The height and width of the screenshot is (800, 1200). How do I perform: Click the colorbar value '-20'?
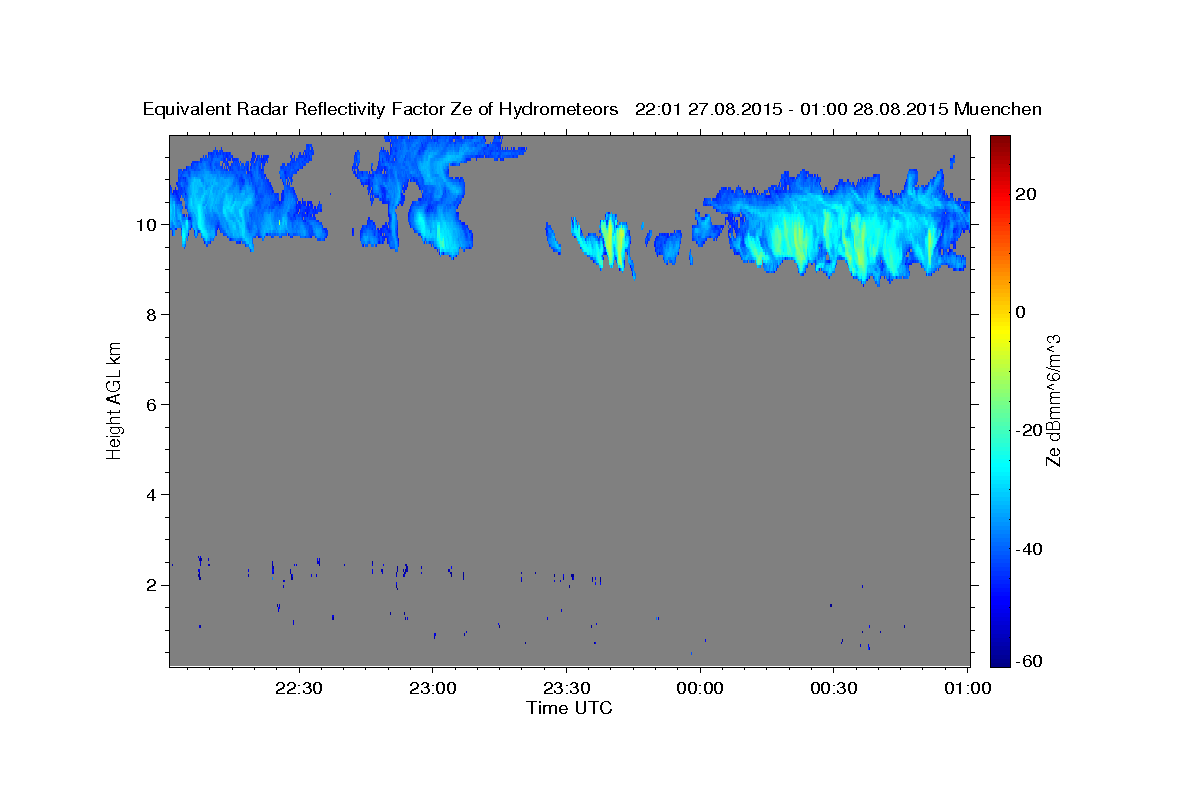(x=1027, y=430)
